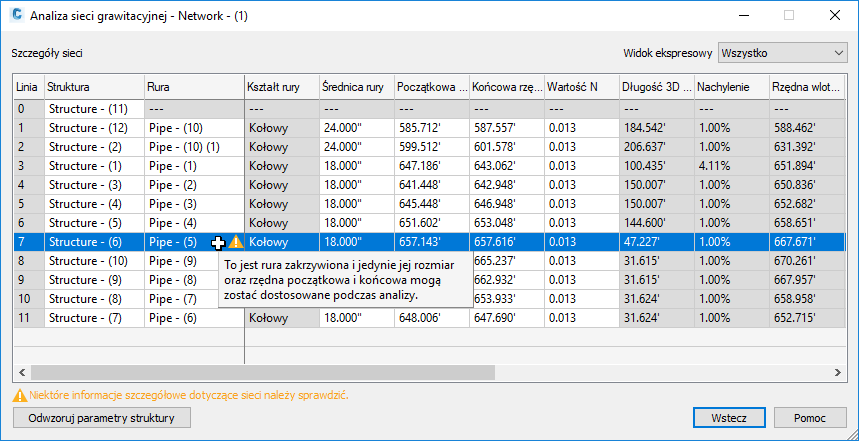Click the warning triangle beside the network details message
Viewport: 859px width, 441px height.
click(x=19, y=395)
